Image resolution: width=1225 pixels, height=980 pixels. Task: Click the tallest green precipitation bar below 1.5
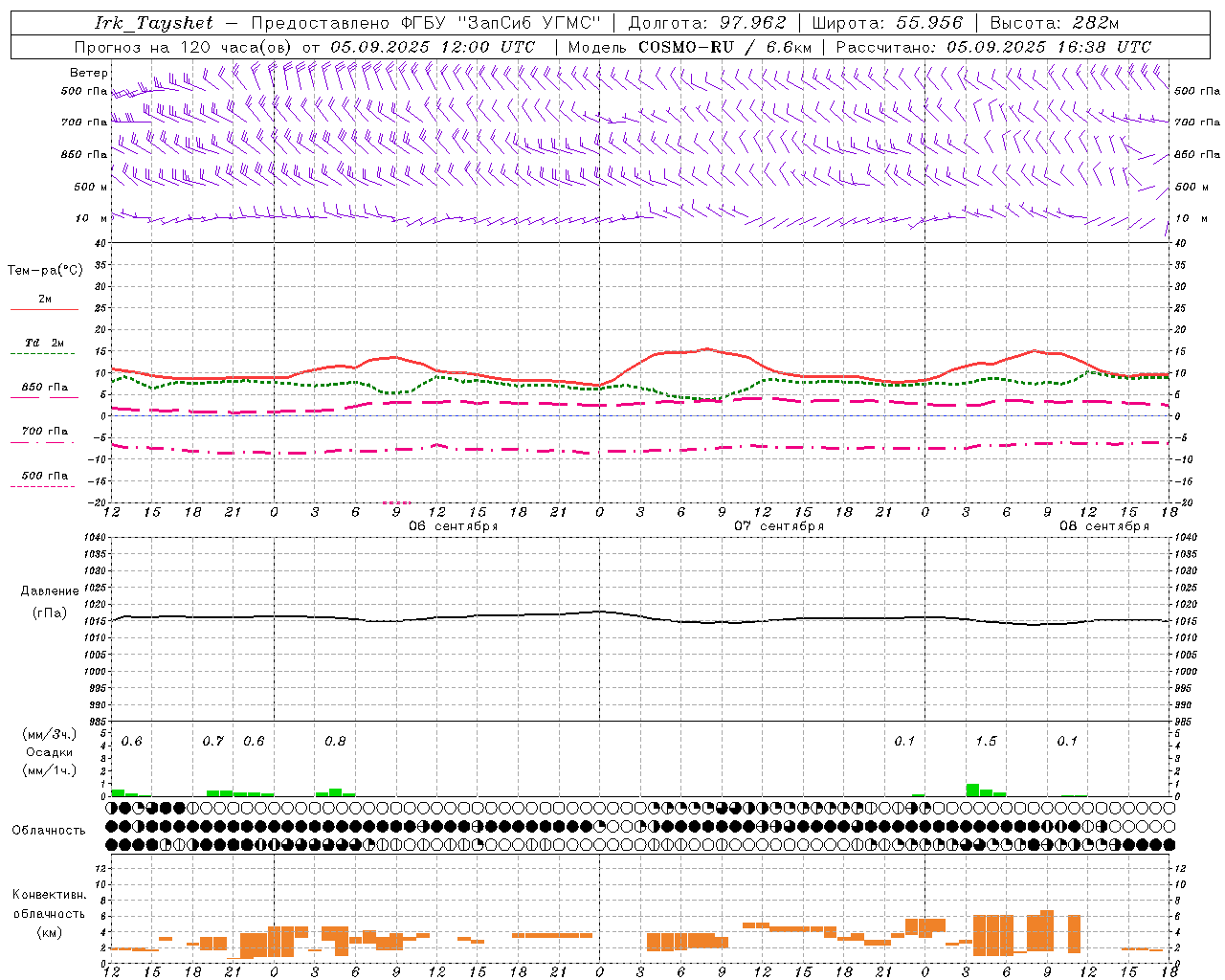click(x=972, y=791)
